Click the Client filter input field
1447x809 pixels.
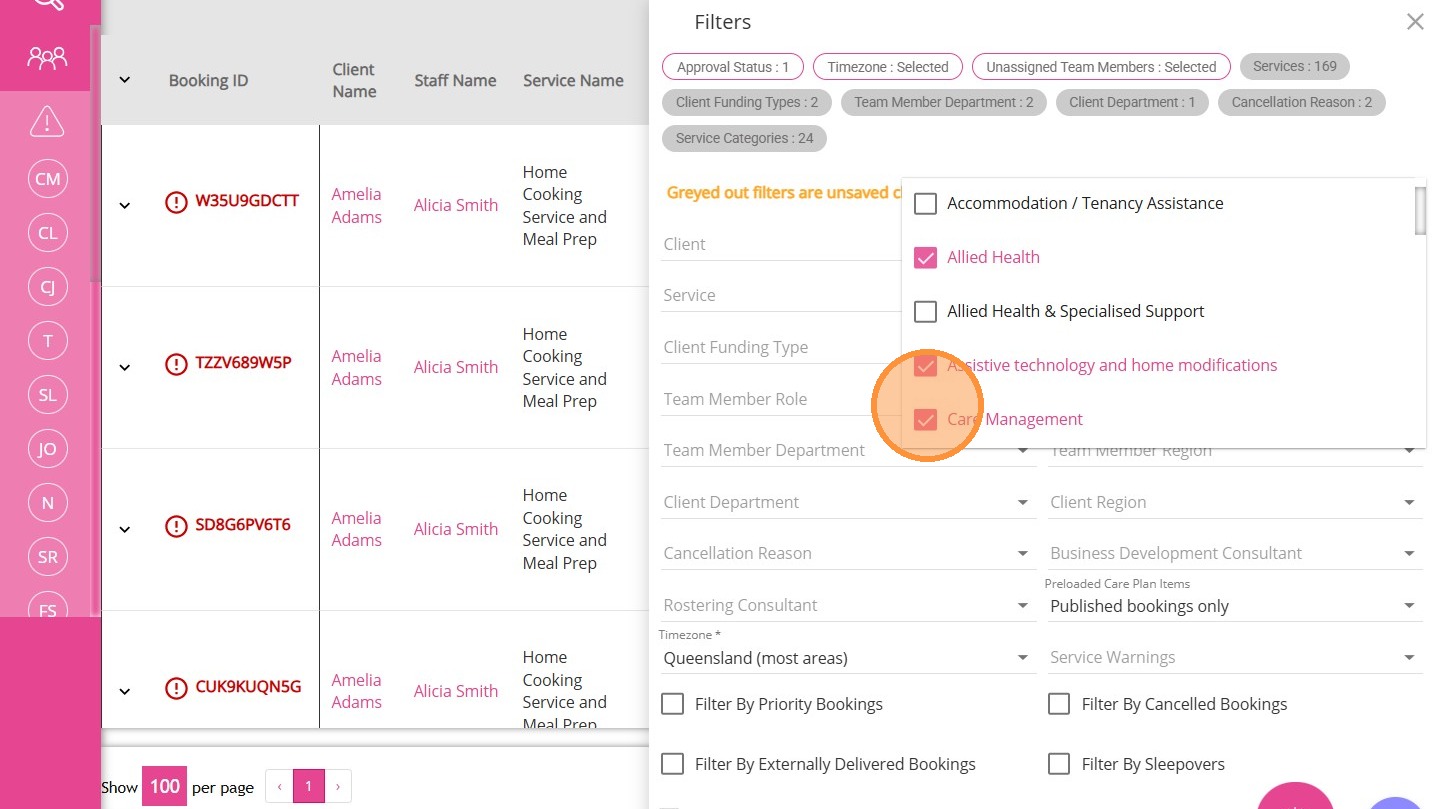pos(780,244)
